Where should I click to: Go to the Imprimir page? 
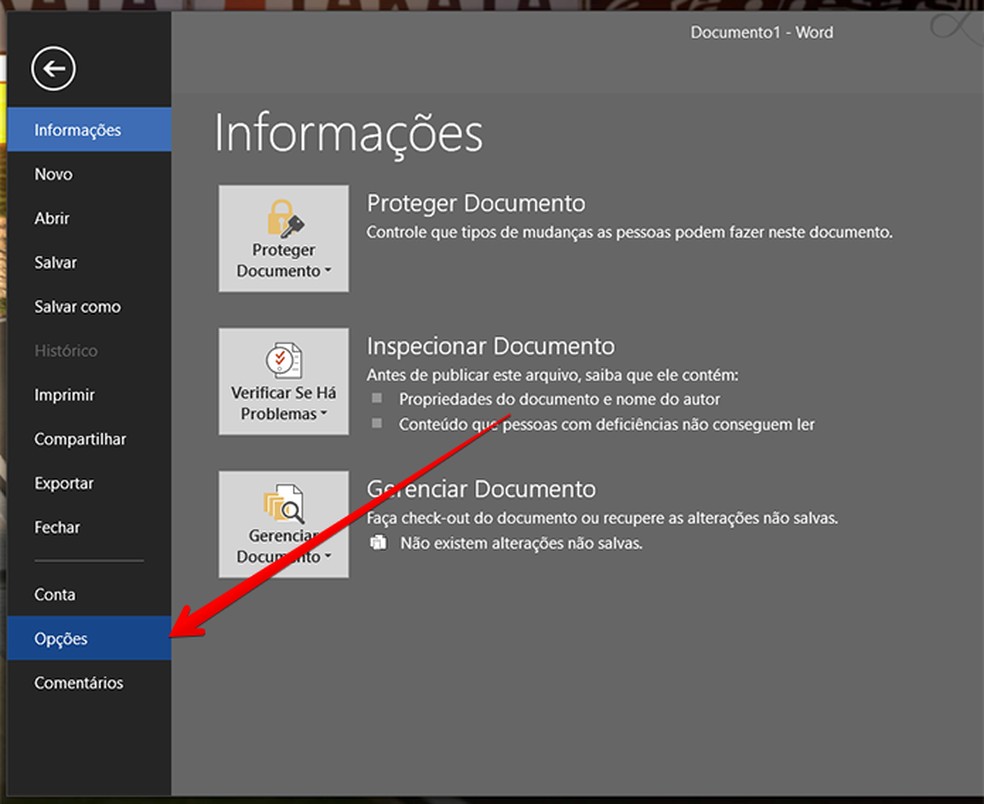65,395
